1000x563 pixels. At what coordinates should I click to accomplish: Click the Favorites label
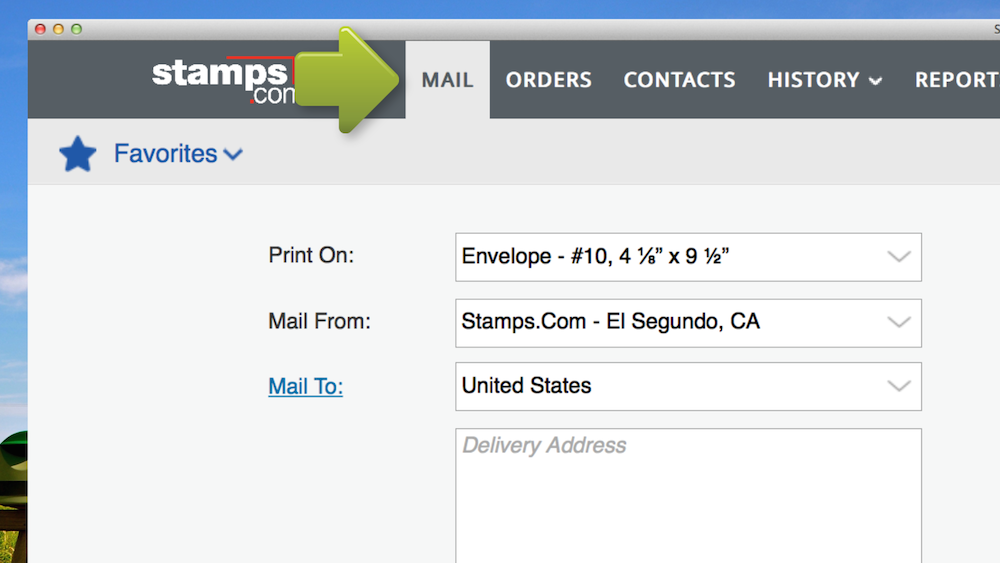[165, 154]
